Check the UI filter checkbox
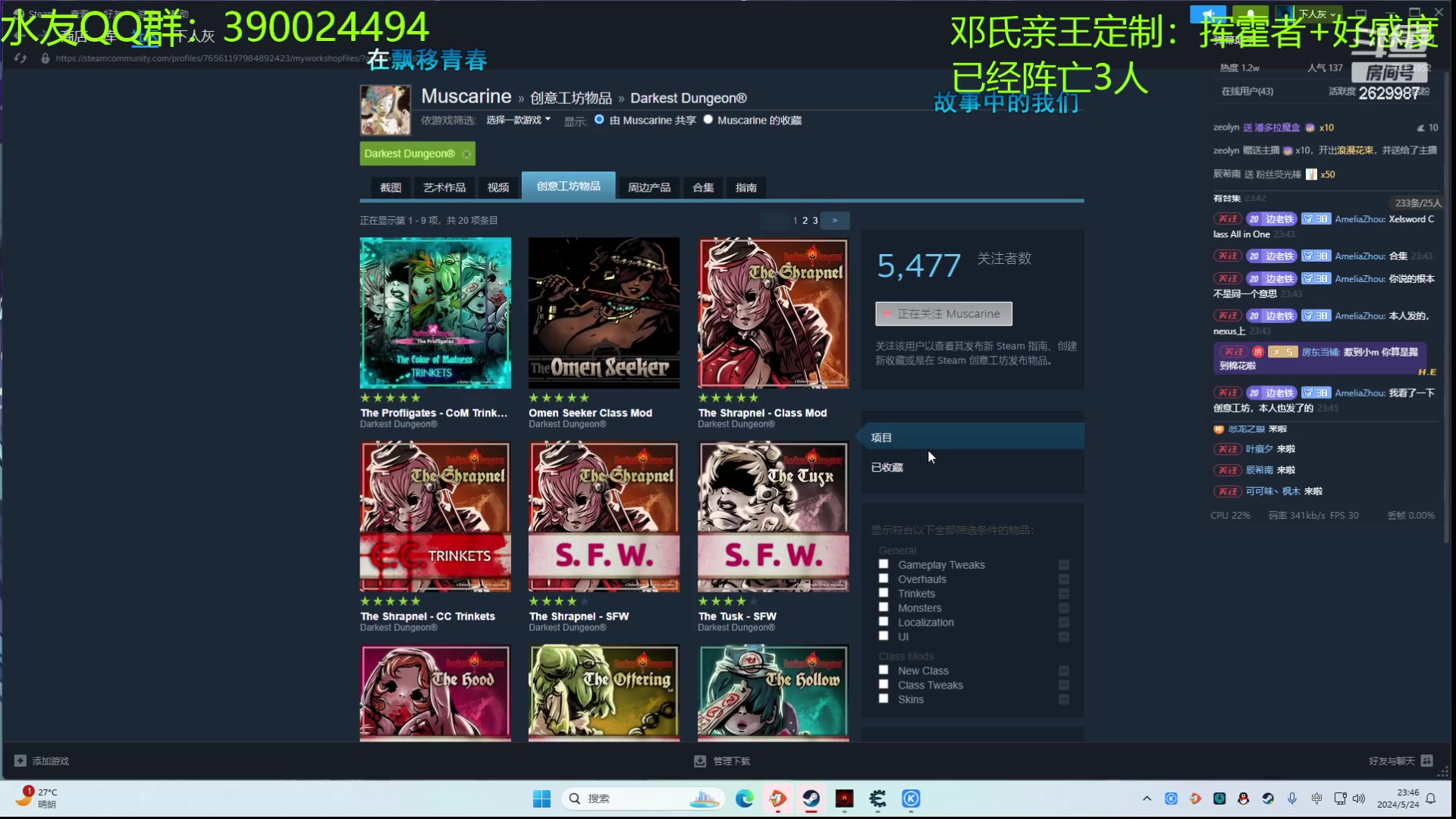The height and width of the screenshot is (819, 1456). [x=883, y=636]
